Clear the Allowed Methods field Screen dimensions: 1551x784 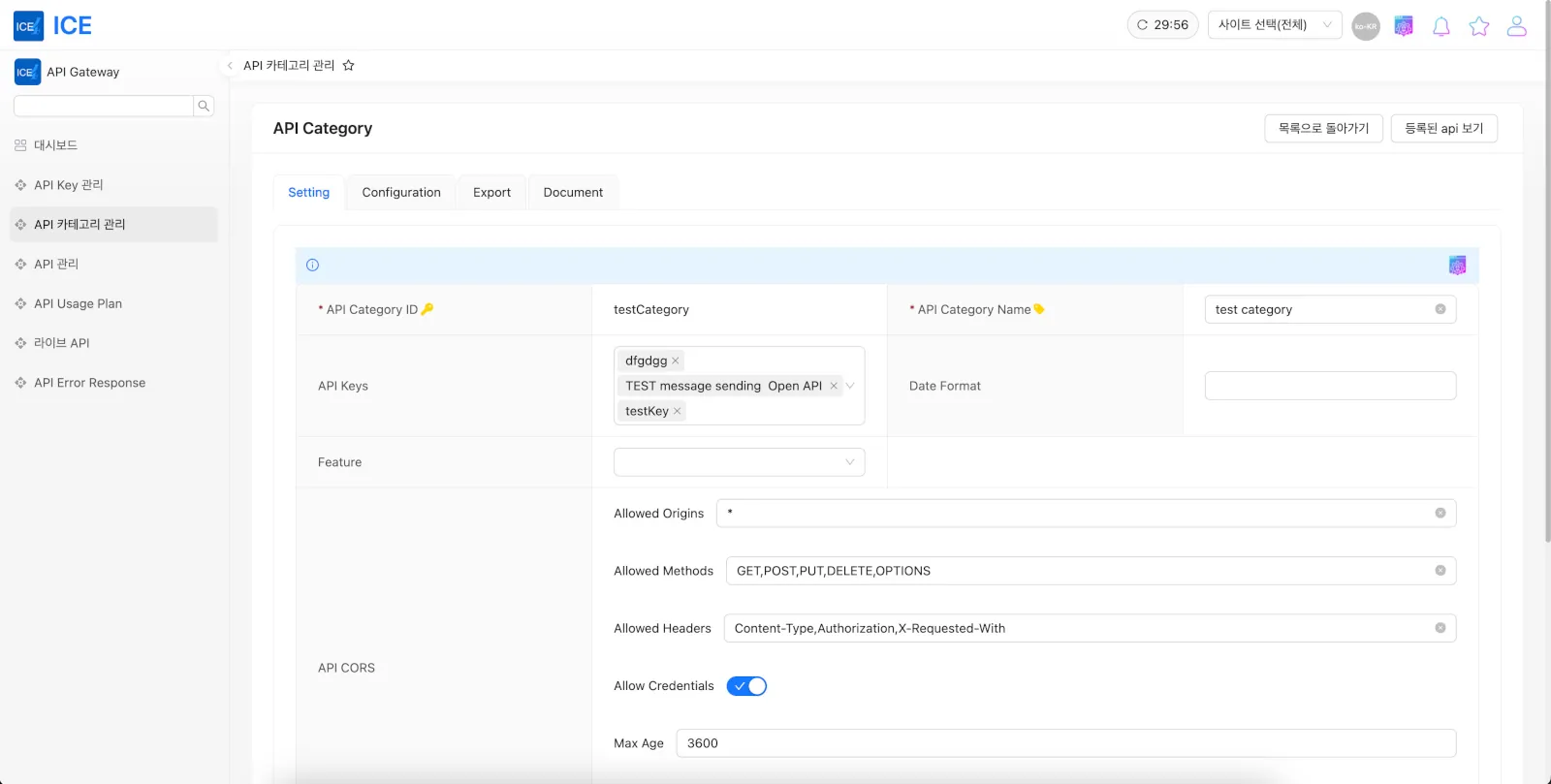1440,571
